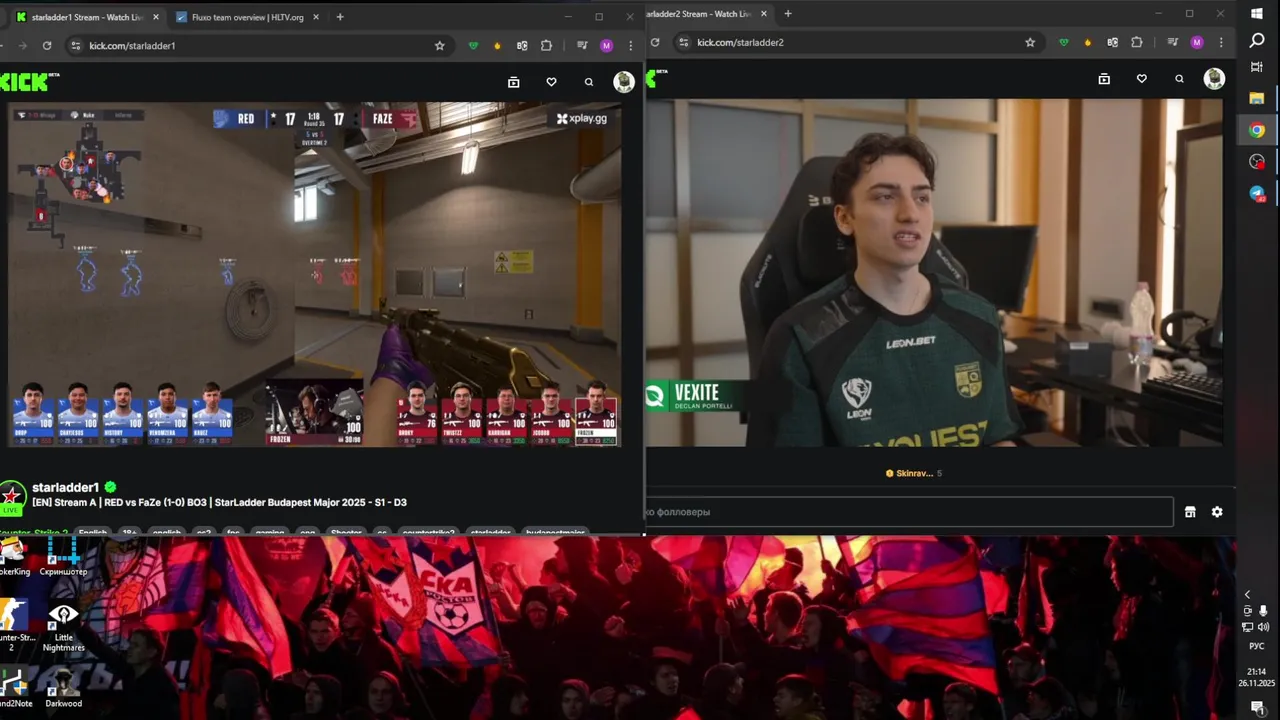Bookmark the starladder2 page with the star
Screen dimensions: 1280x720
click(x=1030, y=42)
